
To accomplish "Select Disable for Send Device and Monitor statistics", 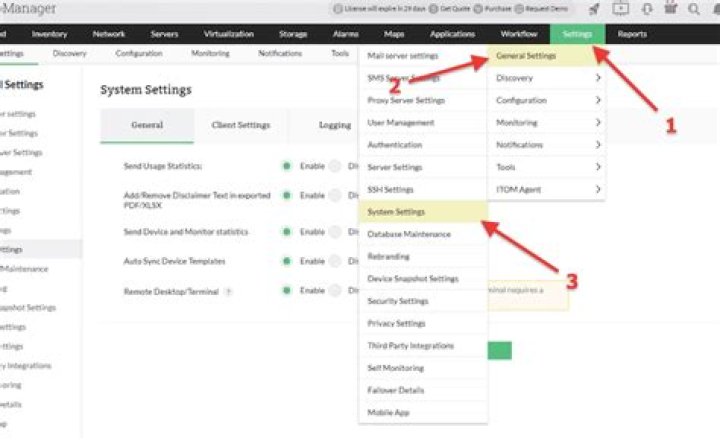I will point(336,232).
